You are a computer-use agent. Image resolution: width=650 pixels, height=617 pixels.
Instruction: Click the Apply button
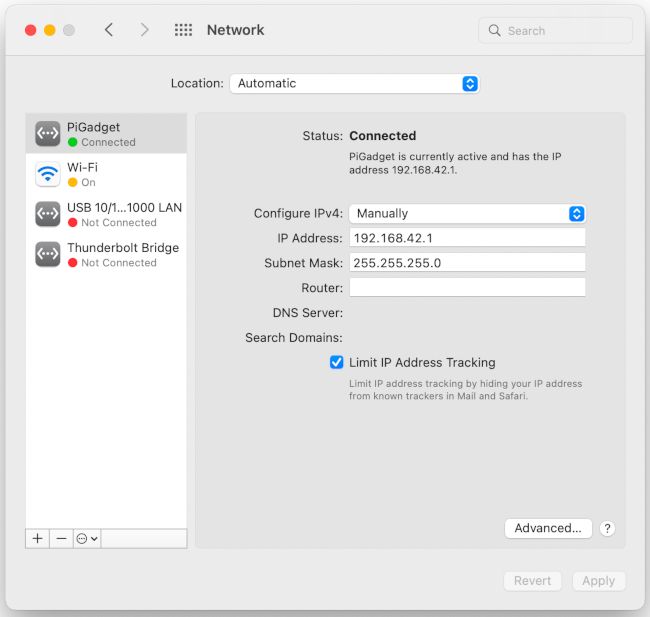598,580
